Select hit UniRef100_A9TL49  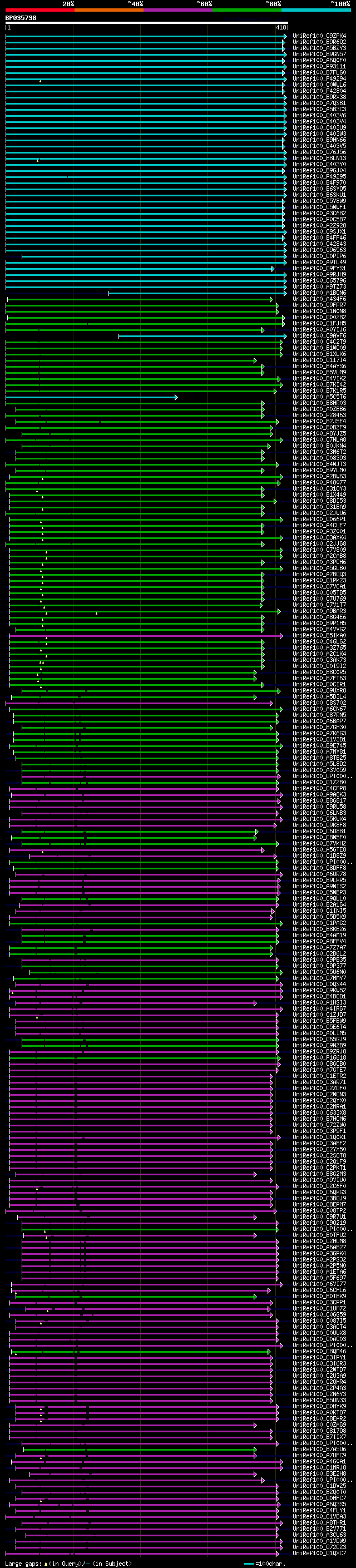(x=319, y=263)
